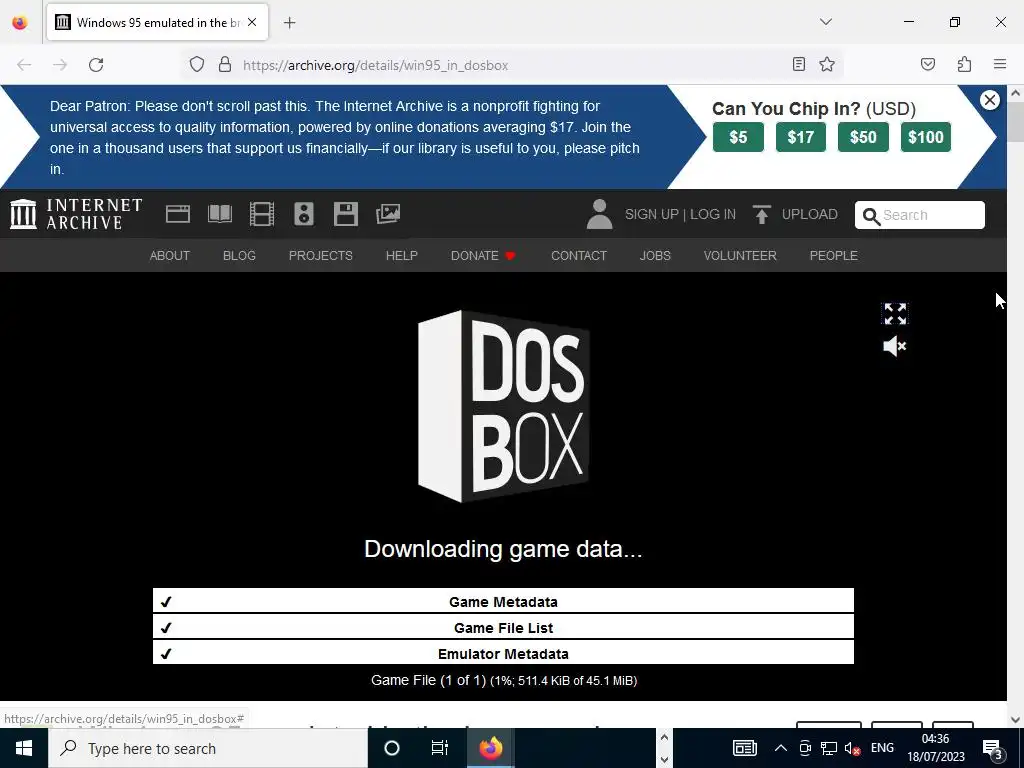Viewport: 1024px width, 768px height.
Task: Bookmark this page with the star
Action: click(827, 64)
